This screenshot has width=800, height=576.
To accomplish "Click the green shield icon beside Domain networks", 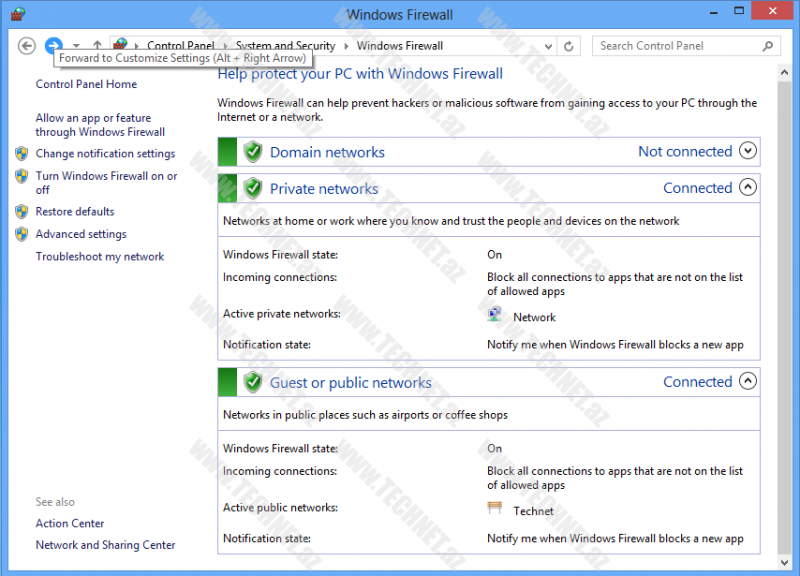I will pos(253,153).
